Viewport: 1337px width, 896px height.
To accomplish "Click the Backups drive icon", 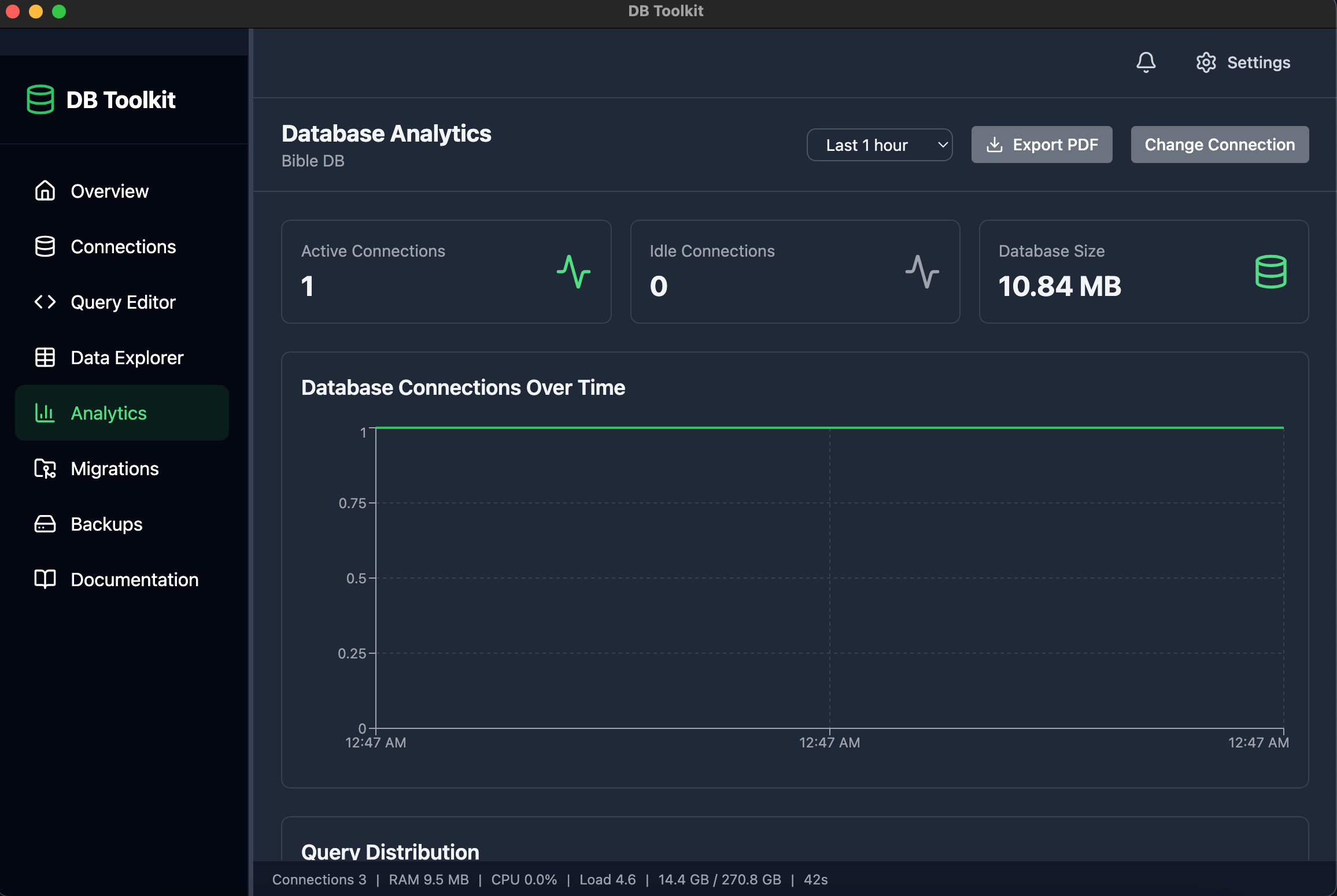I will (45, 524).
